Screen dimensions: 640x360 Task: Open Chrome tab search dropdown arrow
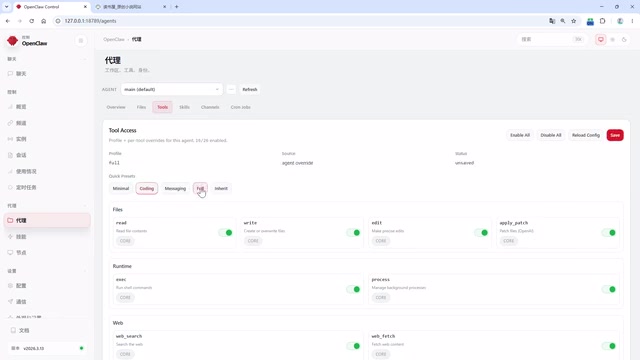point(7,7)
